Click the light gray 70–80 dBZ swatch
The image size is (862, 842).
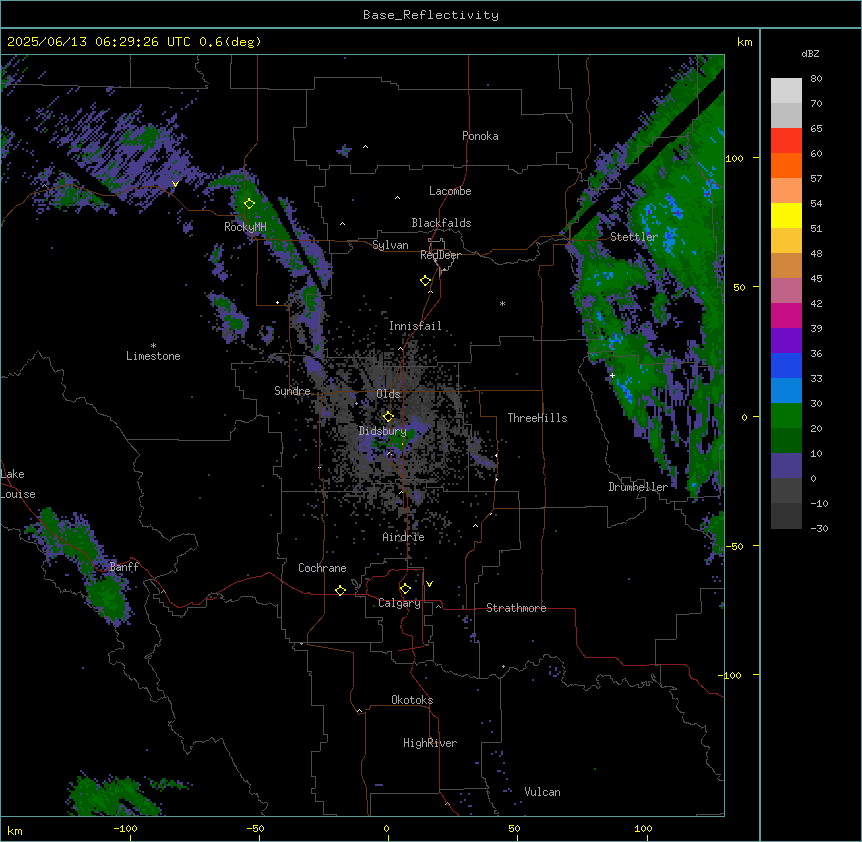(786, 91)
